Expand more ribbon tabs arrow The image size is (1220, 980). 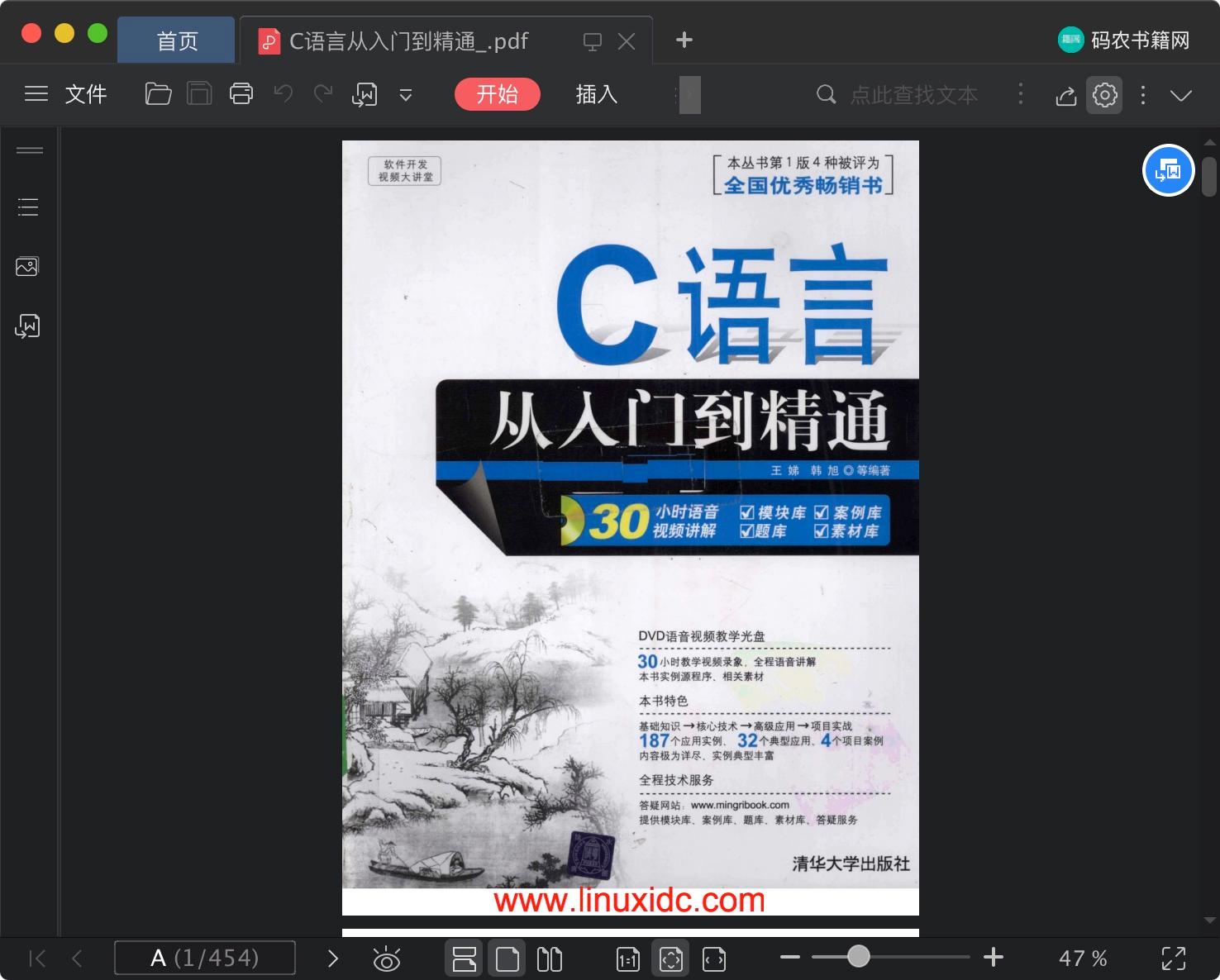[x=689, y=95]
